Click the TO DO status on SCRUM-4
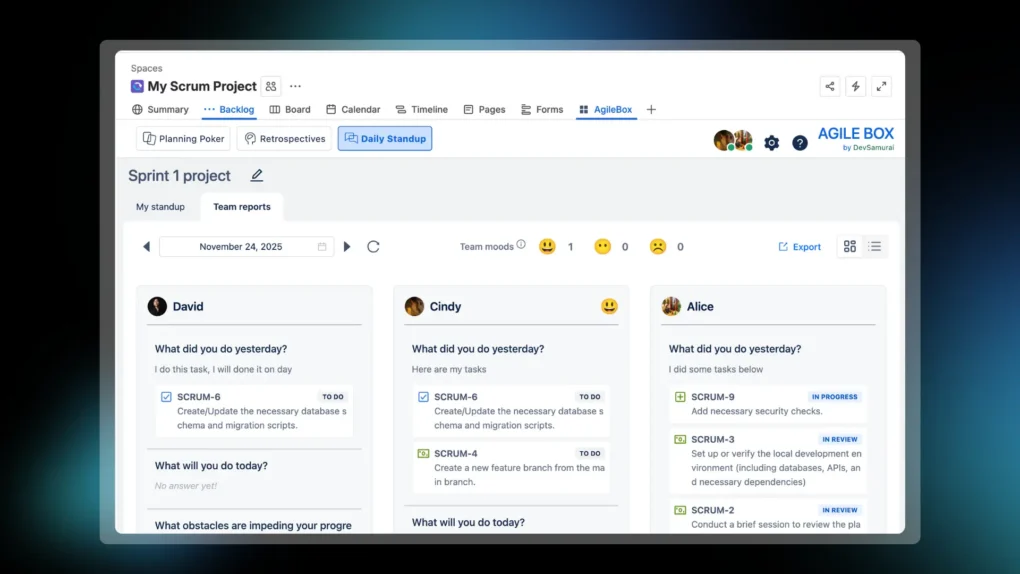This screenshot has height=574, width=1020. 589,454
